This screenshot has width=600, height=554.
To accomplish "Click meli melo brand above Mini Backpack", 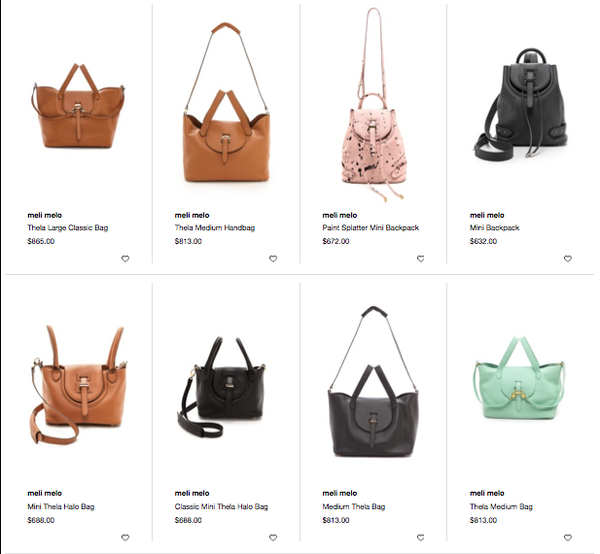I will click(487, 215).
